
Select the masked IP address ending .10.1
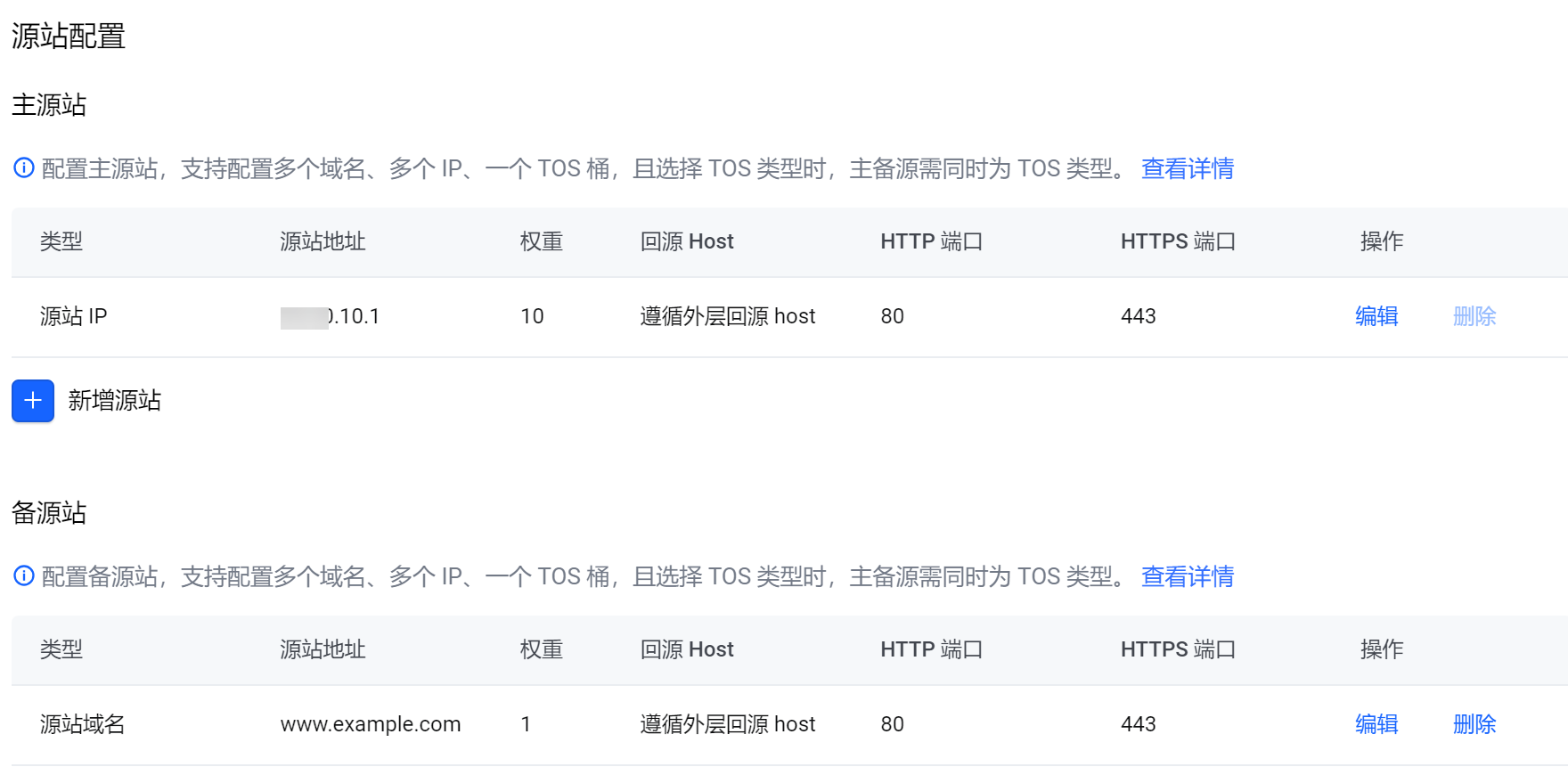tap(331, 316)
